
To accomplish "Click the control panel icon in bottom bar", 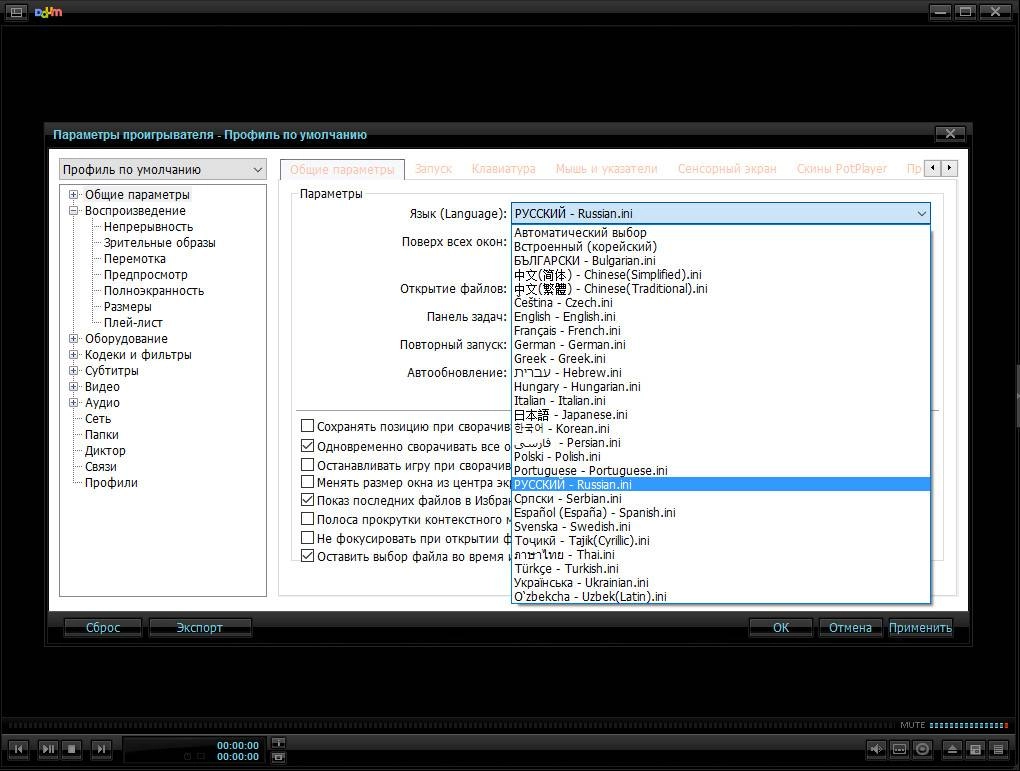I will (975, 749).
